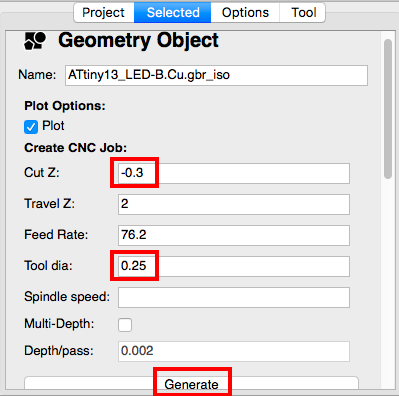
Task: Uncheck the Plot checkbox
Action: pyautogui.click(x=31, y=127)
